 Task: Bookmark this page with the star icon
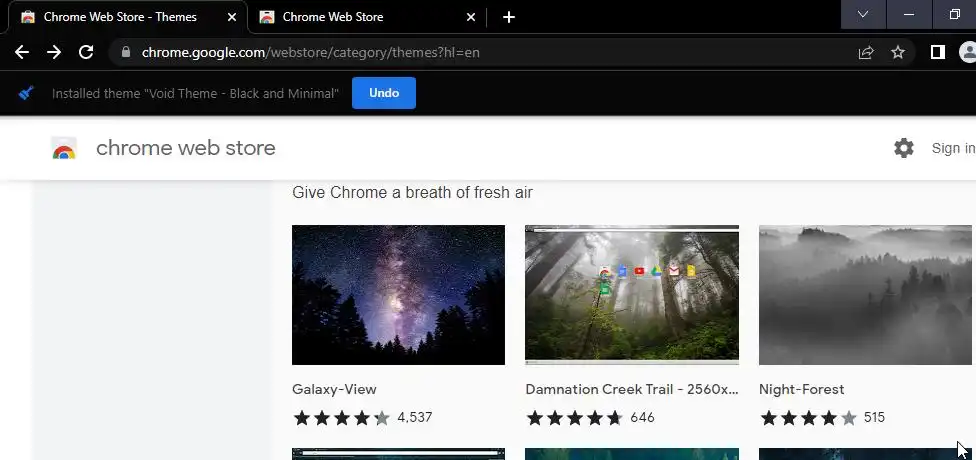tap(898, 52)
